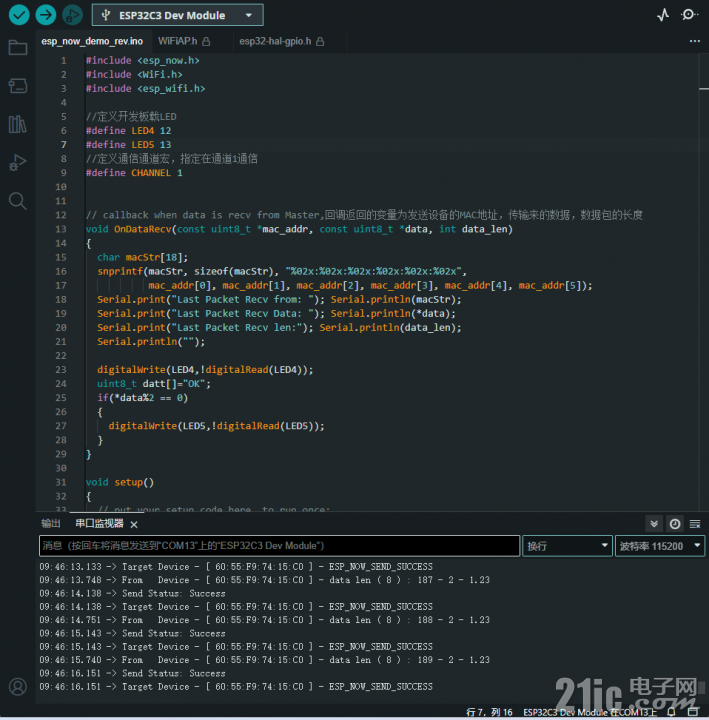
Task: Click the editor vertical scrollbar
Action: point(704,281)
